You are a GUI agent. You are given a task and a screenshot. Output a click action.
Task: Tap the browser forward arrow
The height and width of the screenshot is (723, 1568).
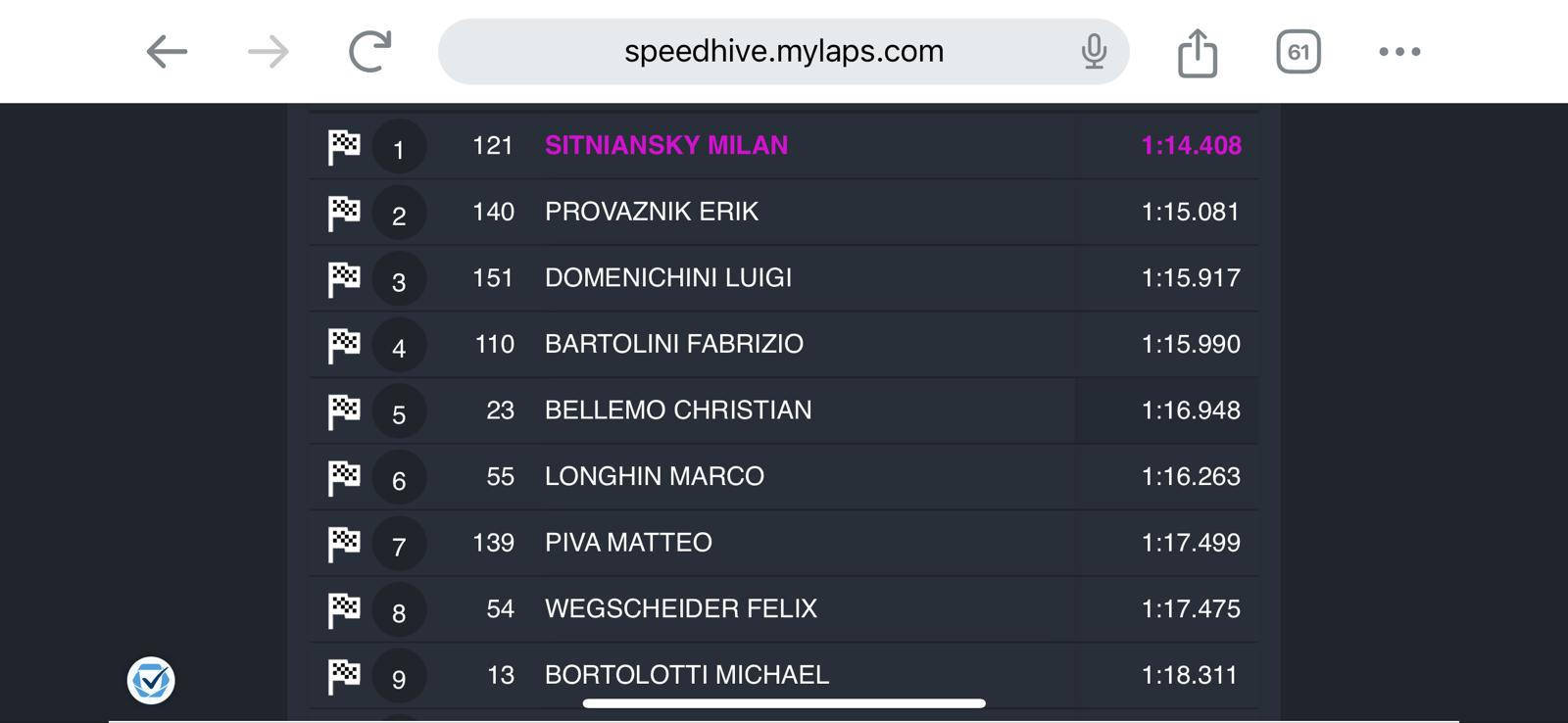(268, 52)
